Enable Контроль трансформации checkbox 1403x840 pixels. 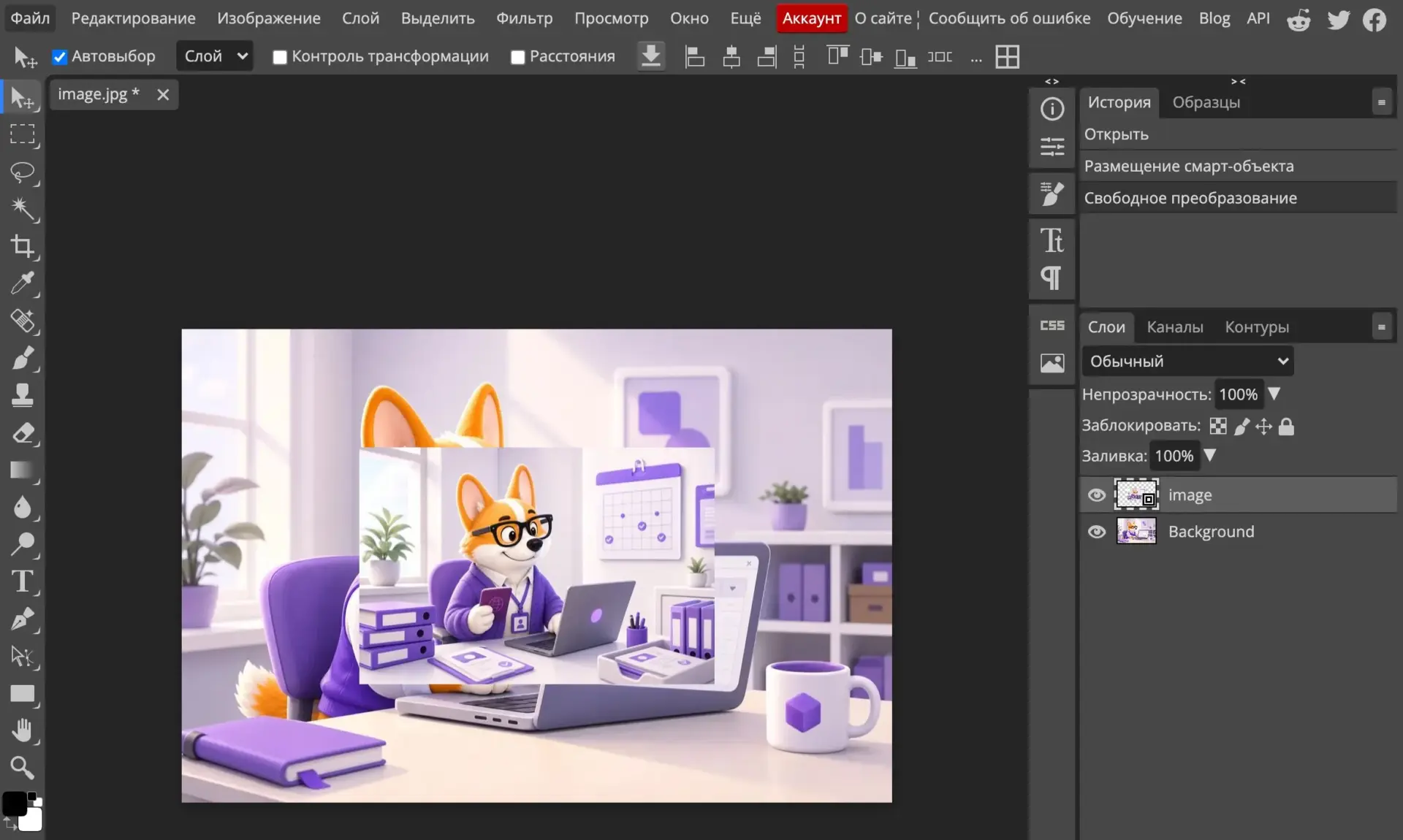279,57
